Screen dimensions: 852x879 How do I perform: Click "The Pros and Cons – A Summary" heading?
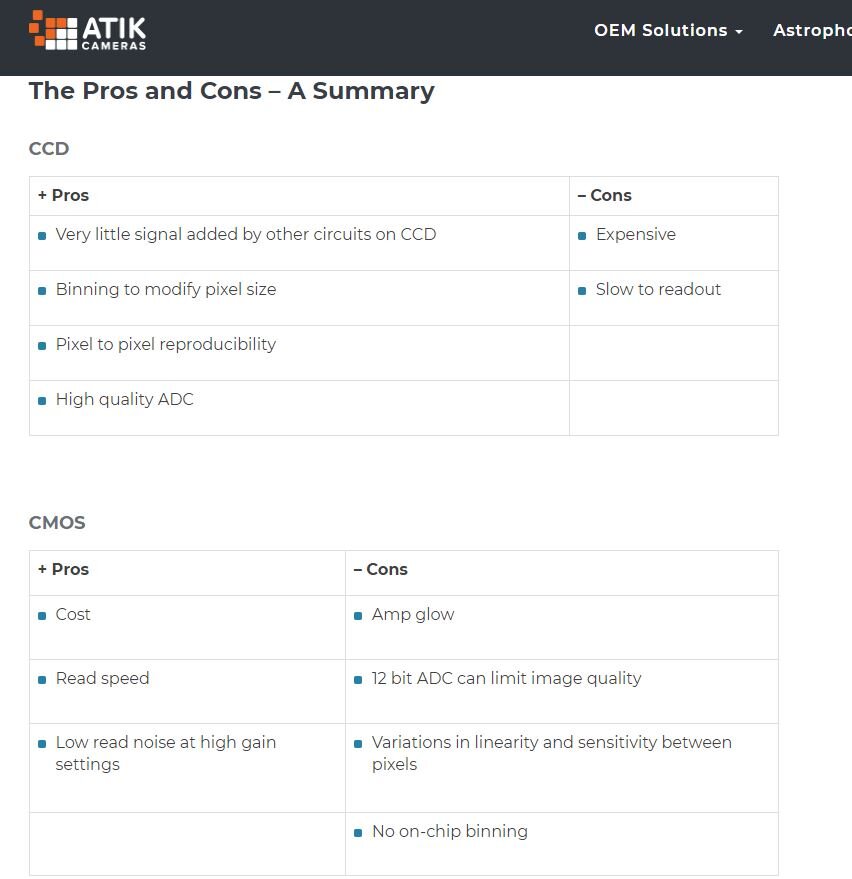click(232, 91)
